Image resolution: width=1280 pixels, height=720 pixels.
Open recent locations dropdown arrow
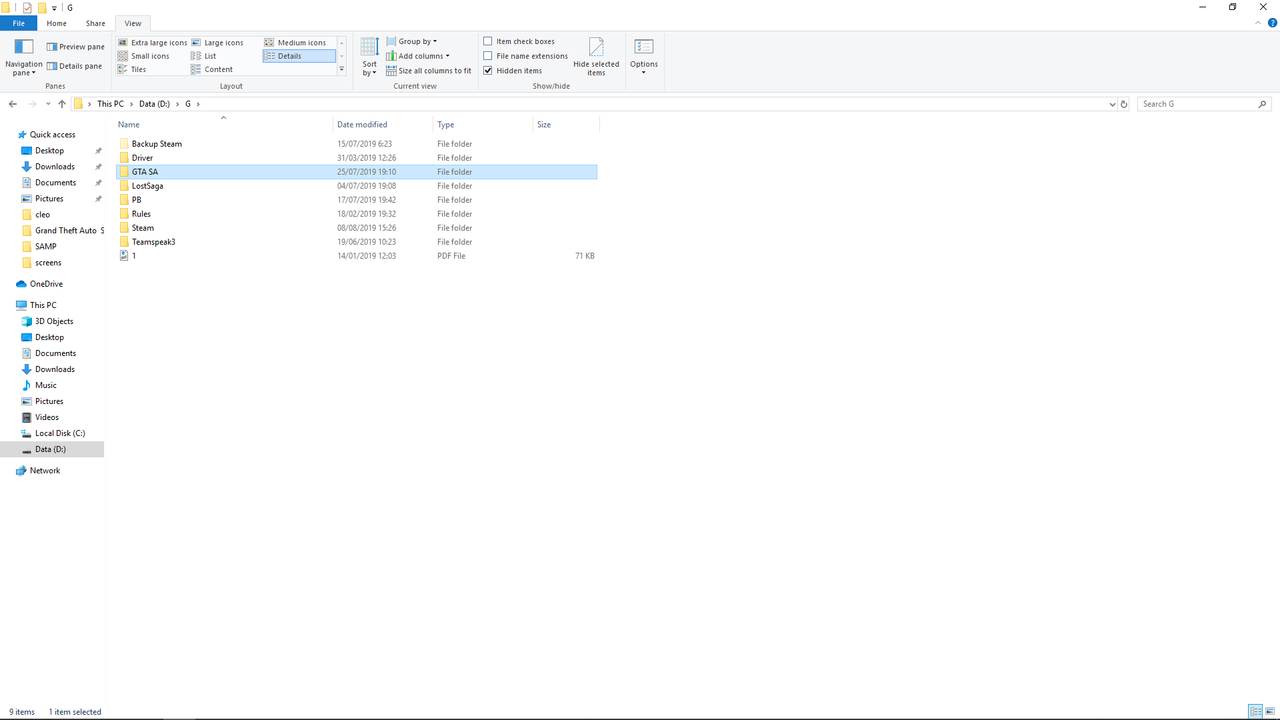pos(48,104)
